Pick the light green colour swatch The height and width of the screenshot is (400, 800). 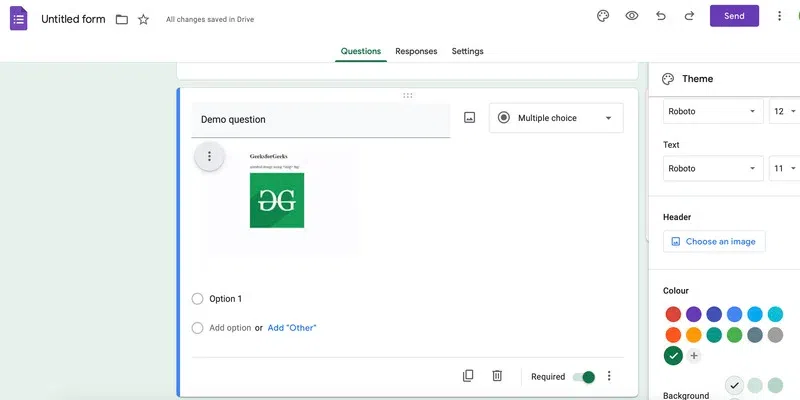734,335
